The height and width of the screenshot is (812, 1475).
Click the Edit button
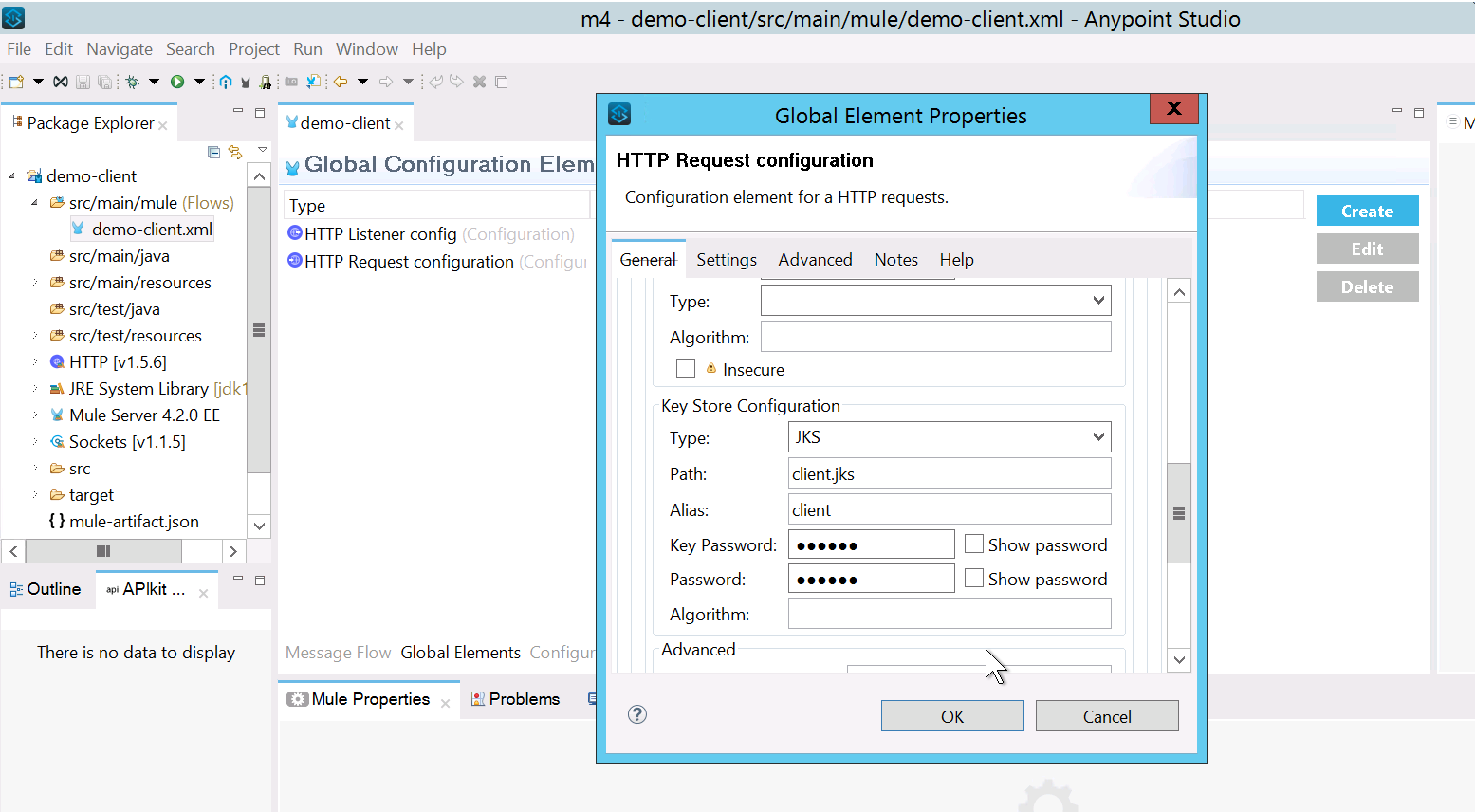[1367, 249]
